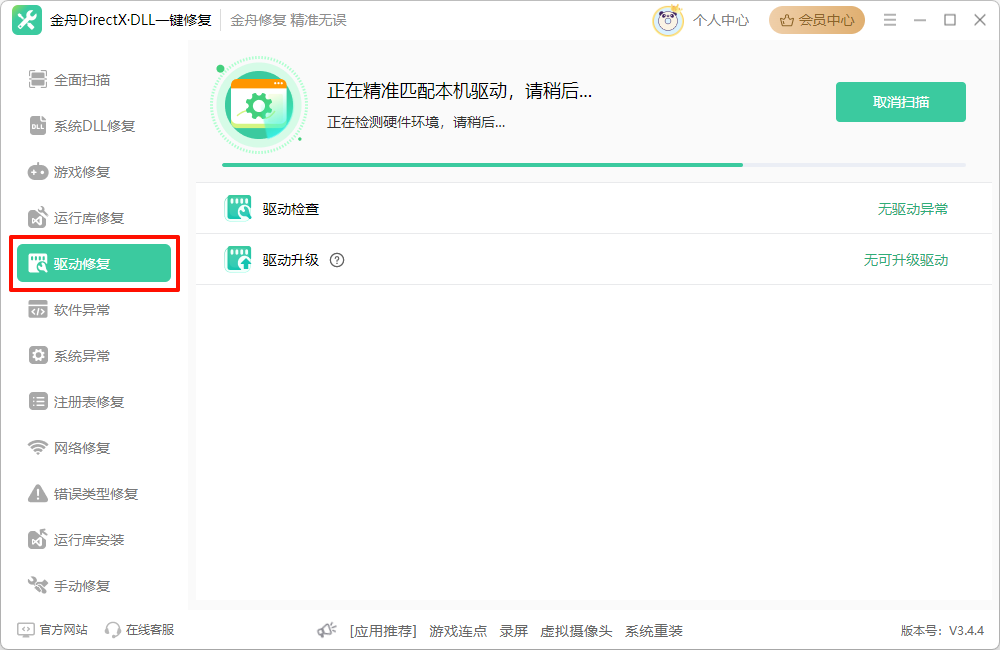Open 会员中心 membership center
The width and height of the screenshot is (1000, 650).
pyautogui.click(x=816, y=19)
